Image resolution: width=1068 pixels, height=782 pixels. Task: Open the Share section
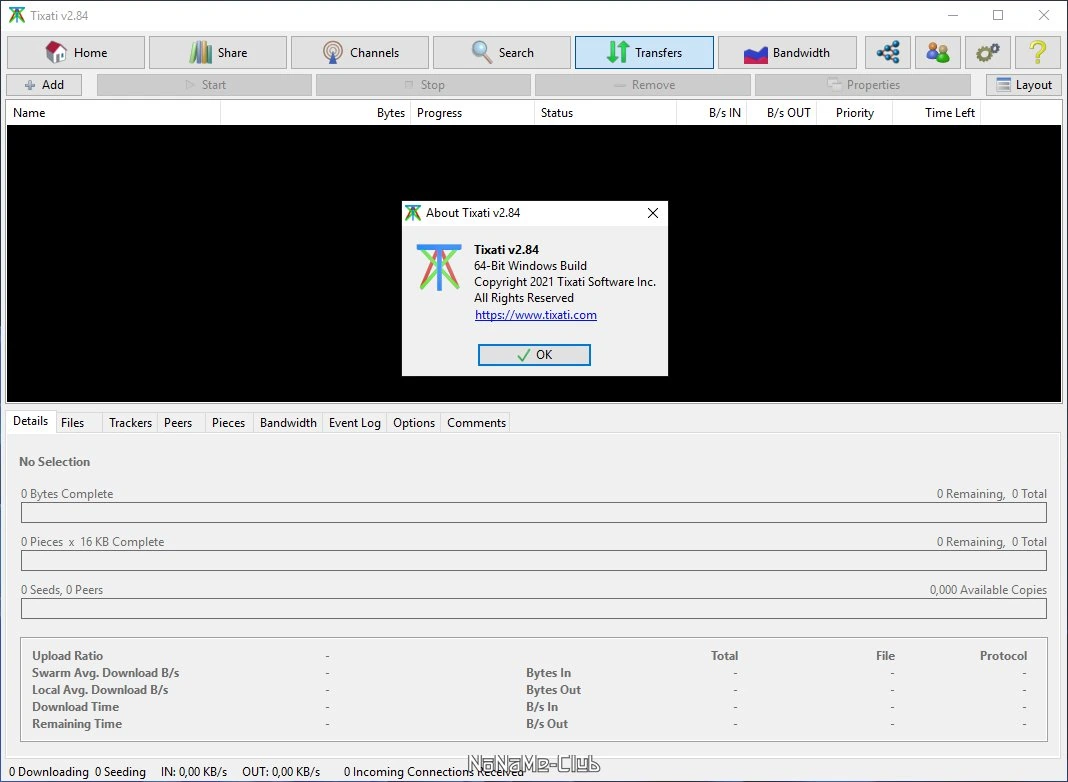[x=218, y=52]
